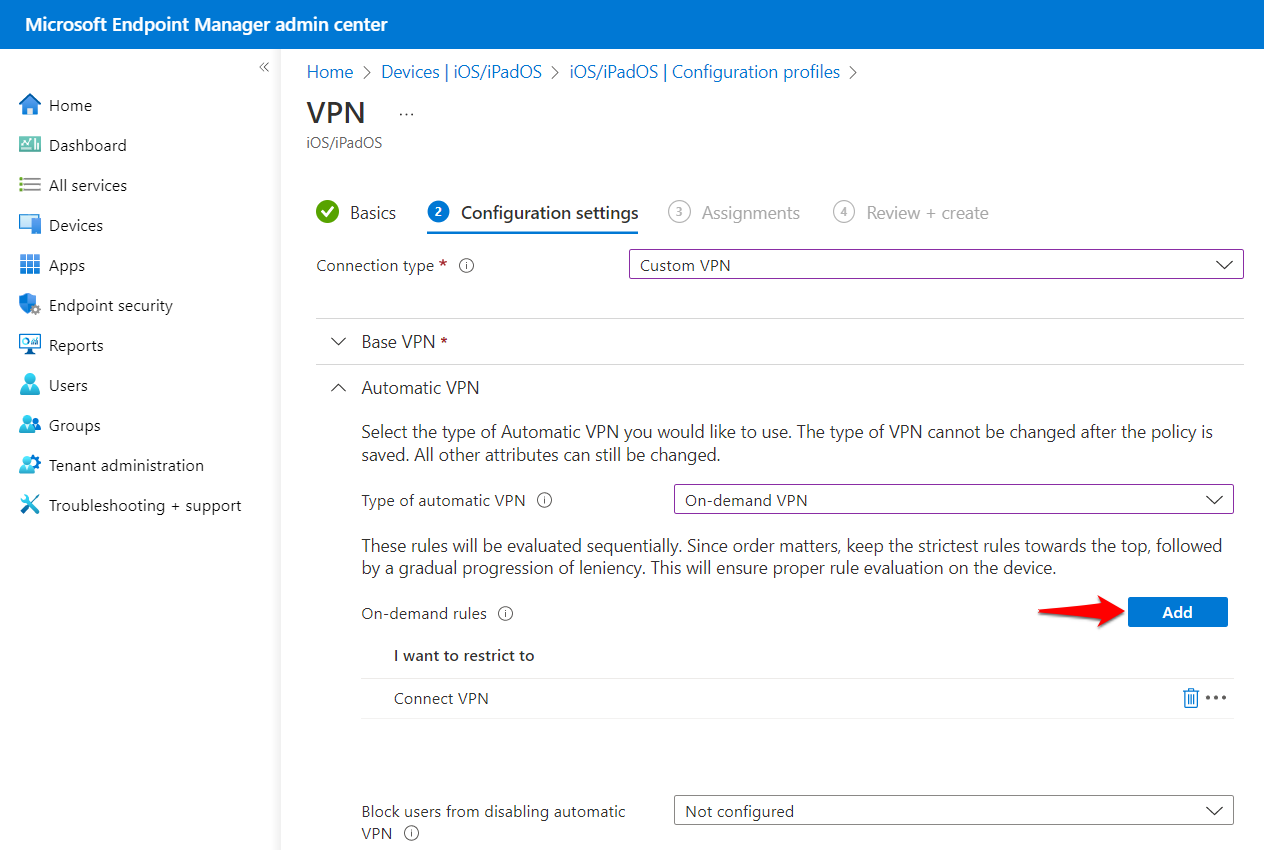Switch to the Assignments tab
1264x850 pixels.
pos(748,212)
